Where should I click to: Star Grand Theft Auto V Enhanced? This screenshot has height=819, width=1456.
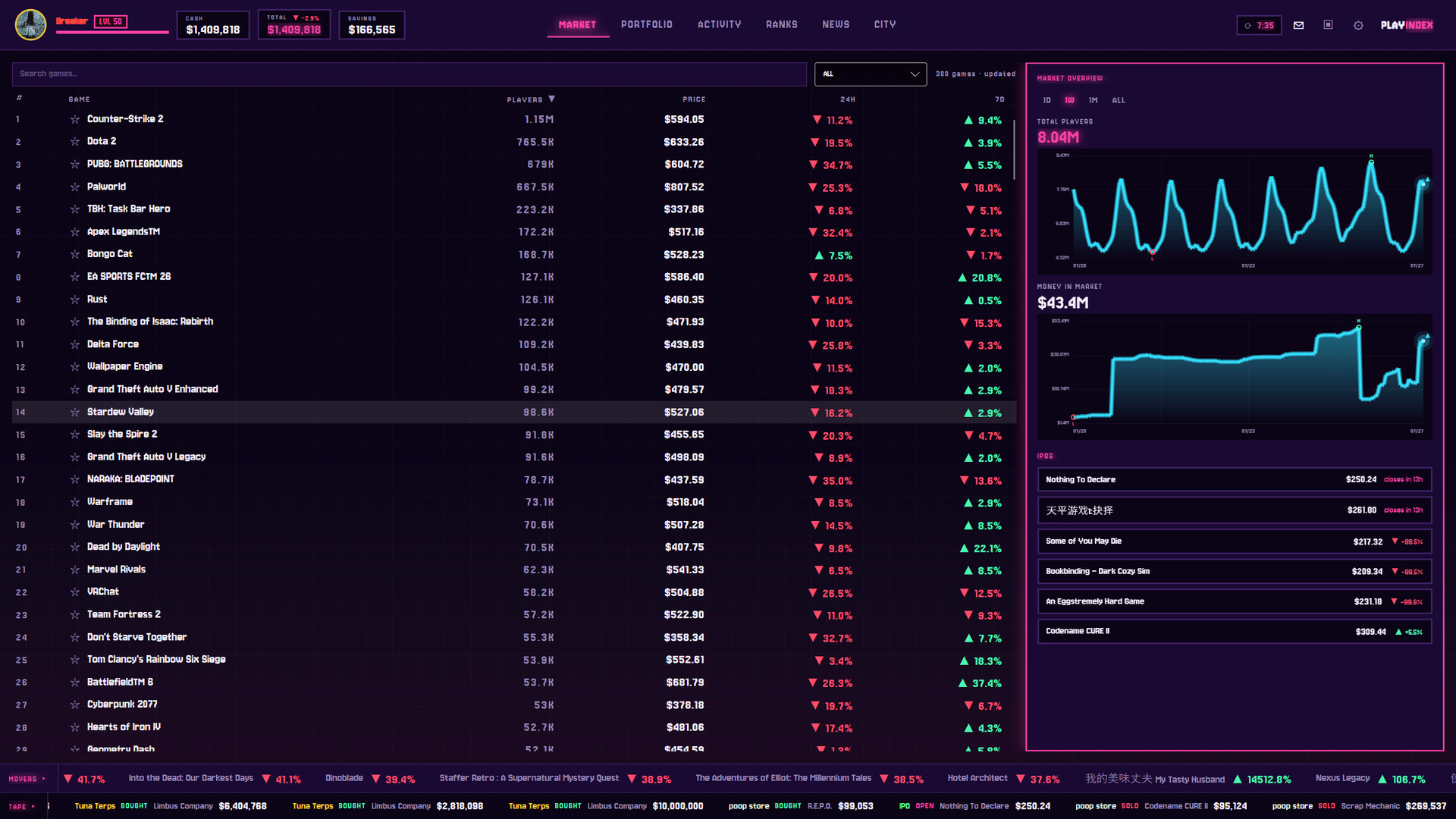75,390
